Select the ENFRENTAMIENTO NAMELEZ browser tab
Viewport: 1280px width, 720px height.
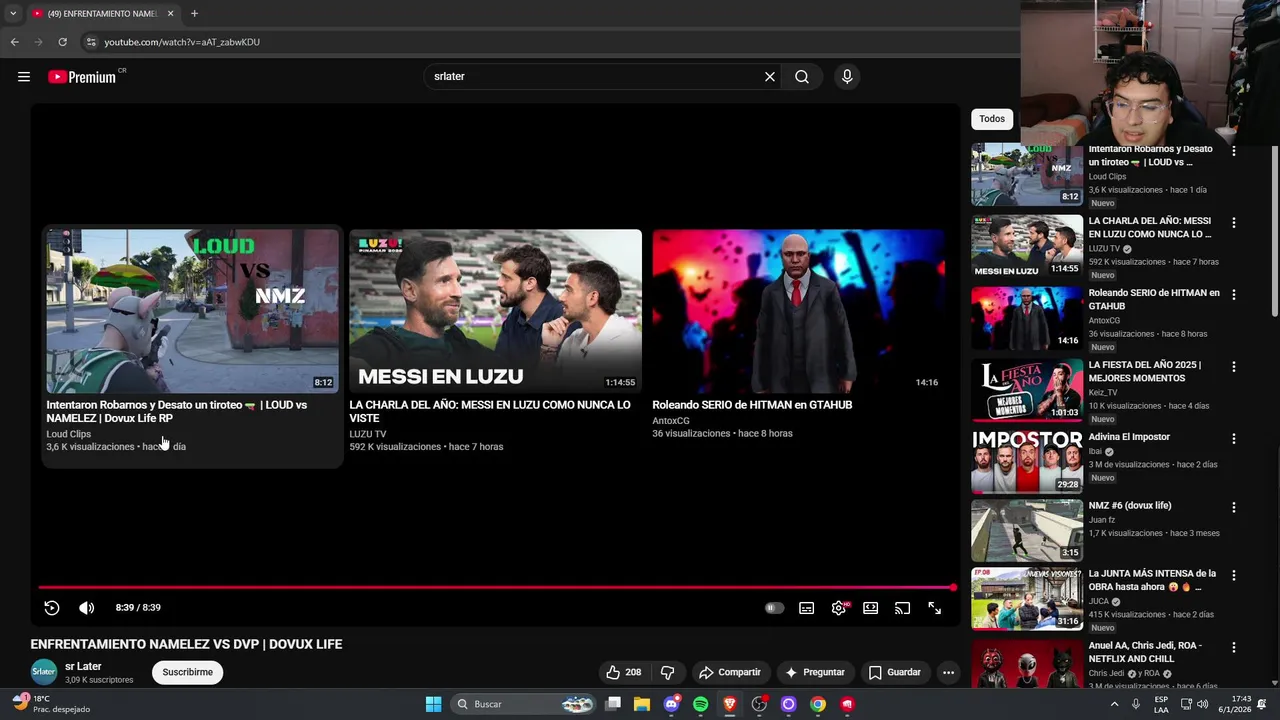pos(103,14)
